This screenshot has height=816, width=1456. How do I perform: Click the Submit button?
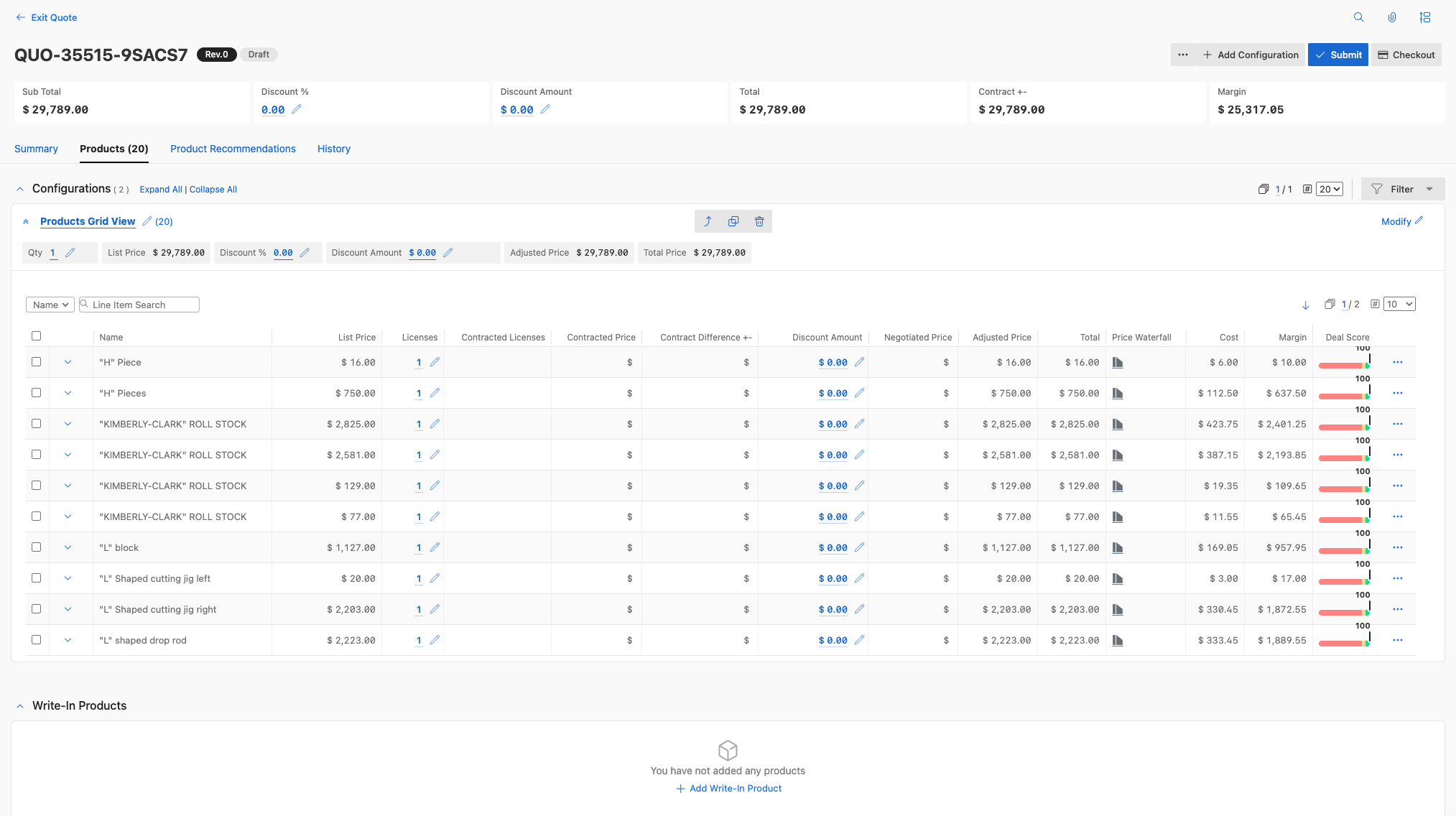tap(1337, 55)
